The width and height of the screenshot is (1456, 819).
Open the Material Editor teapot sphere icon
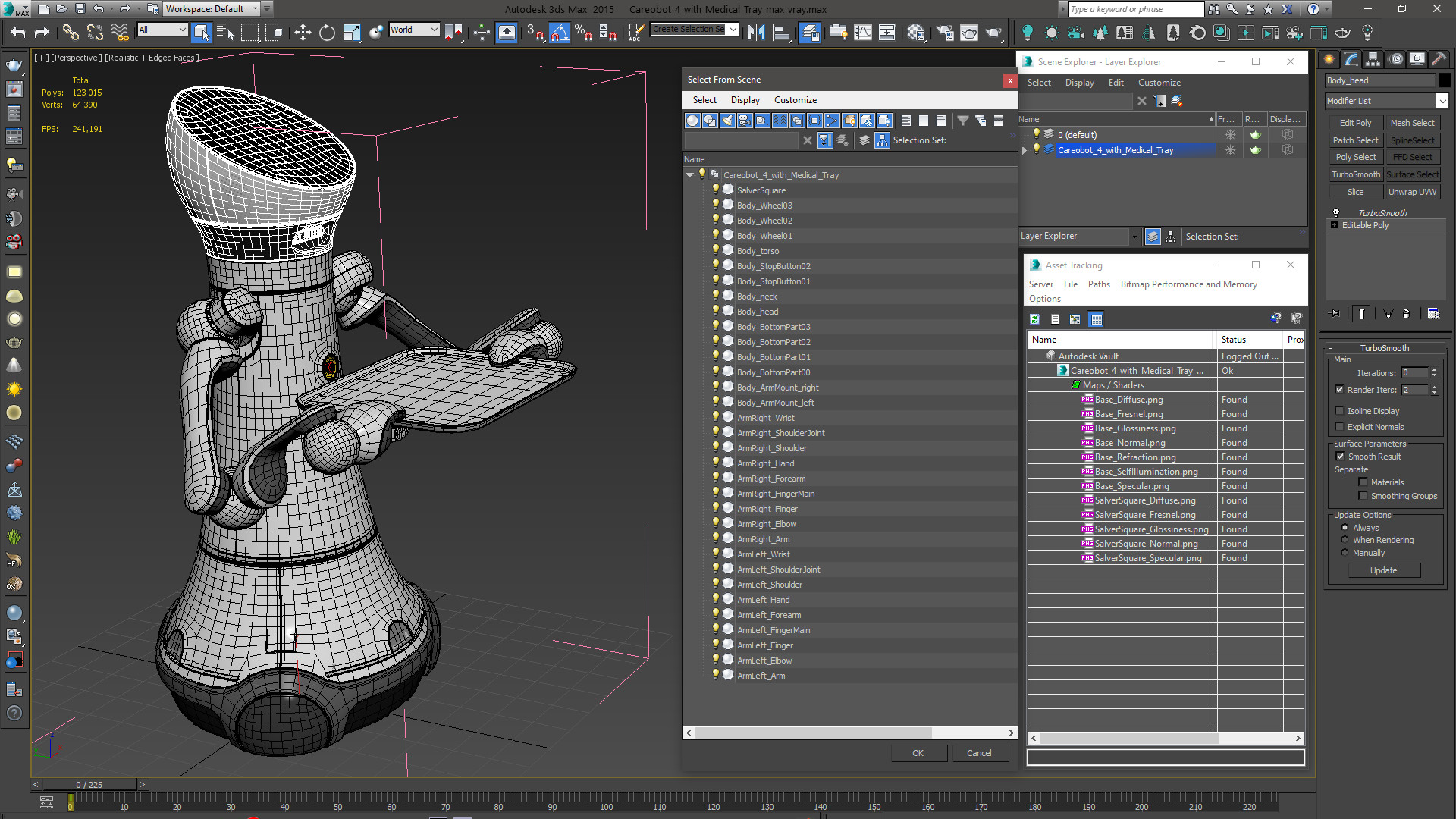tap(915, 32)
